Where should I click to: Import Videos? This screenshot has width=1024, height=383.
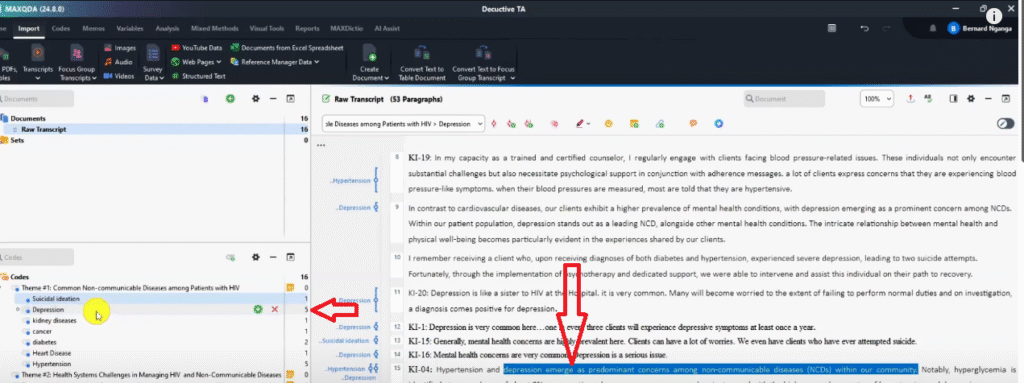coord(120,76)
